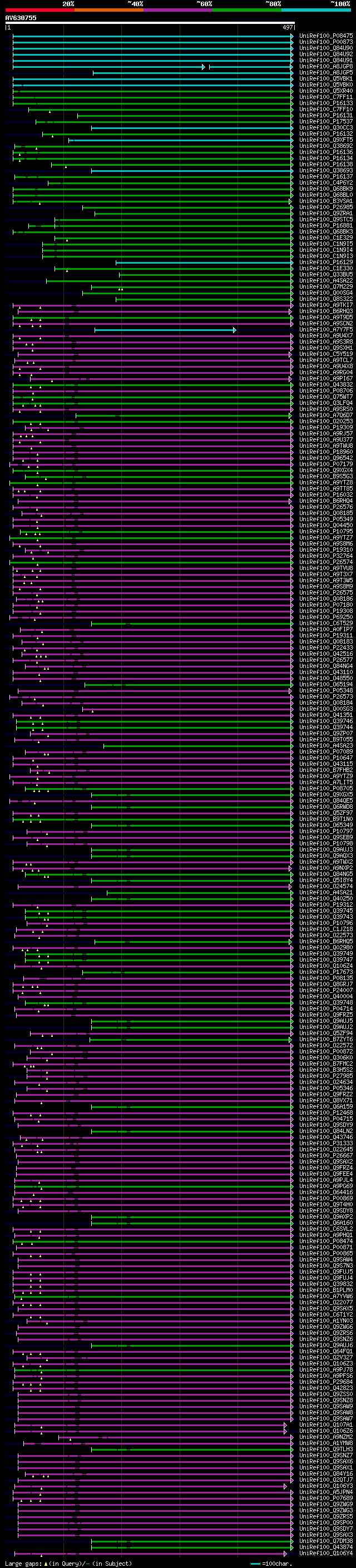Select hit UniRef100_Q5XR40
The image size is (356, 1568).
click(x=326, y=91)
